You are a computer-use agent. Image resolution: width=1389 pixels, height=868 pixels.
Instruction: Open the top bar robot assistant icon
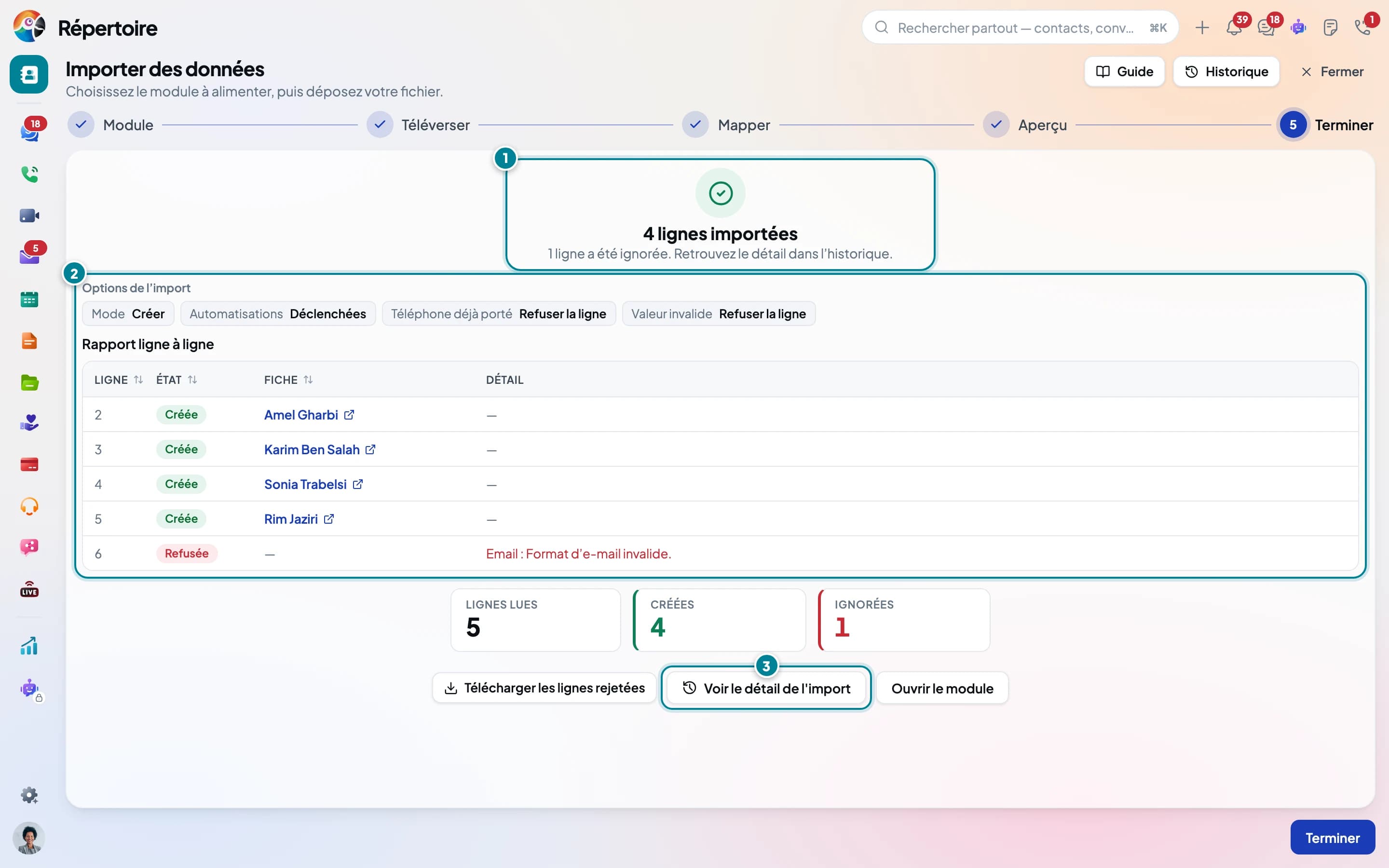[1298, 27]
